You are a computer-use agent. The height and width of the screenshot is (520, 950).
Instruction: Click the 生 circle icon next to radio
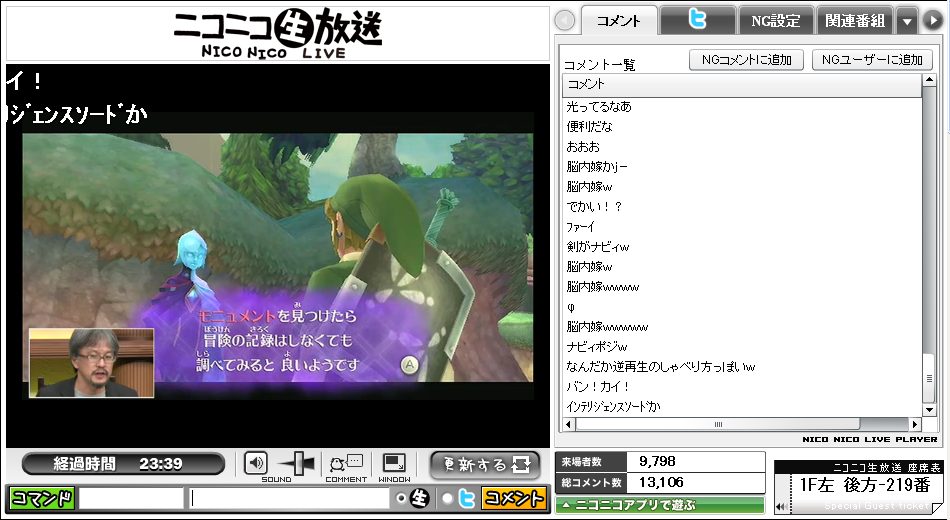tap(419, 498)
